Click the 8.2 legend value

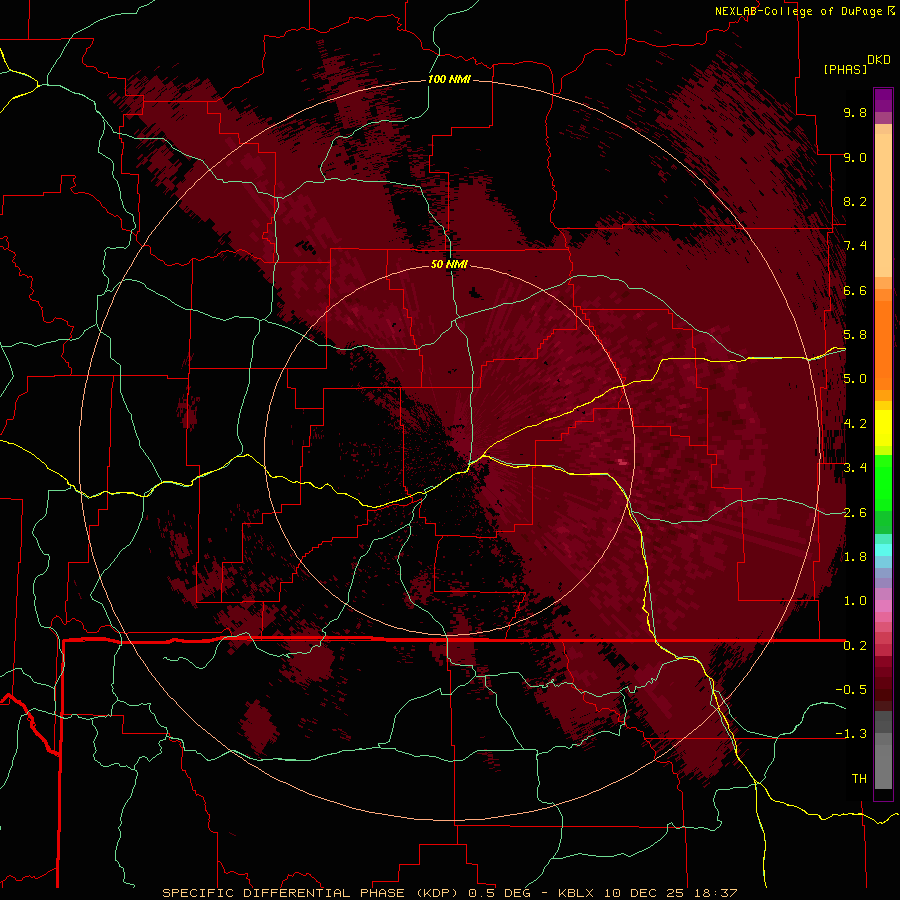coord(855,201)
